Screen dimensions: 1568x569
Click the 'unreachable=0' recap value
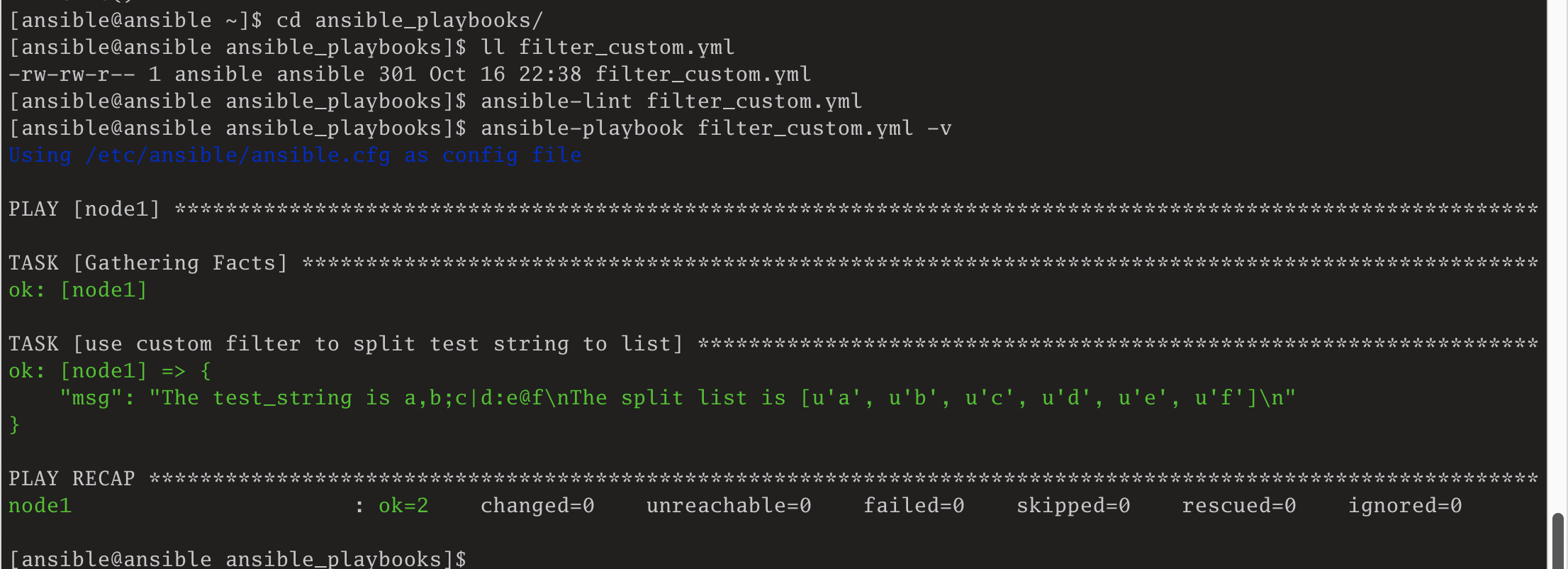click(x=729, y=506)
